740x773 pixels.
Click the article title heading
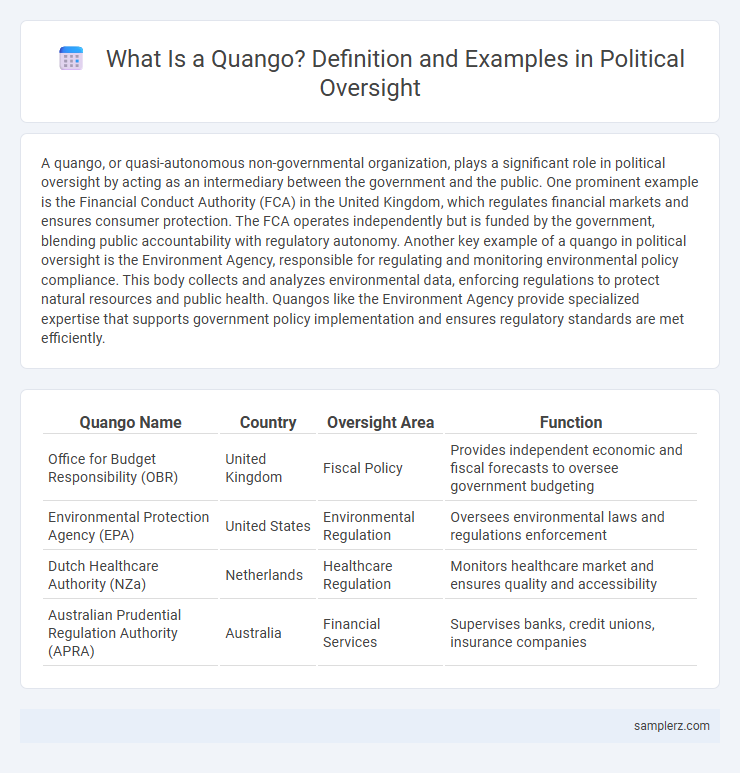[x=395, y=73]
